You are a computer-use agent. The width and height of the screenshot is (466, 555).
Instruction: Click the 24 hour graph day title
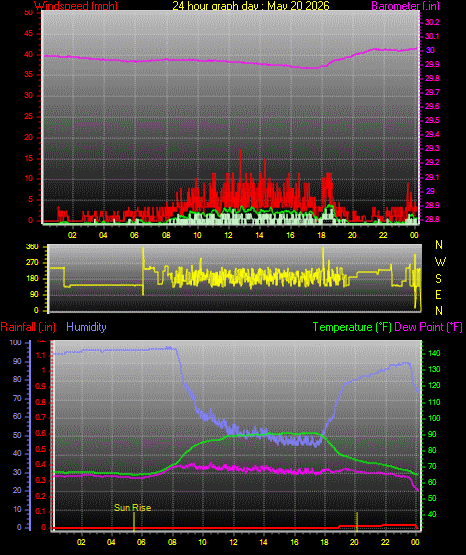pyautogui.click(x=251, y=5)
